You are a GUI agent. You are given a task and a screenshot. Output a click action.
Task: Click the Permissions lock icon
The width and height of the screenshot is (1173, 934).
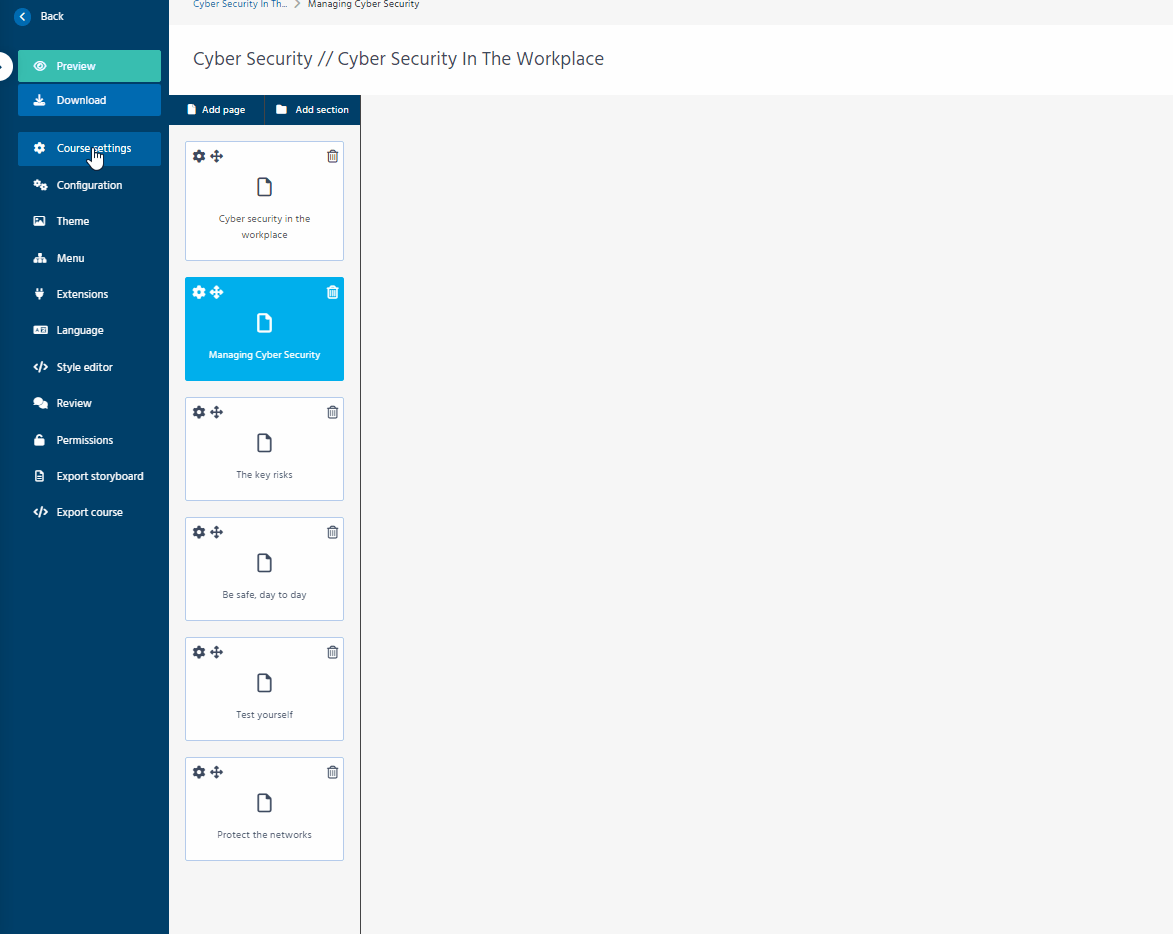click(40, 440)
